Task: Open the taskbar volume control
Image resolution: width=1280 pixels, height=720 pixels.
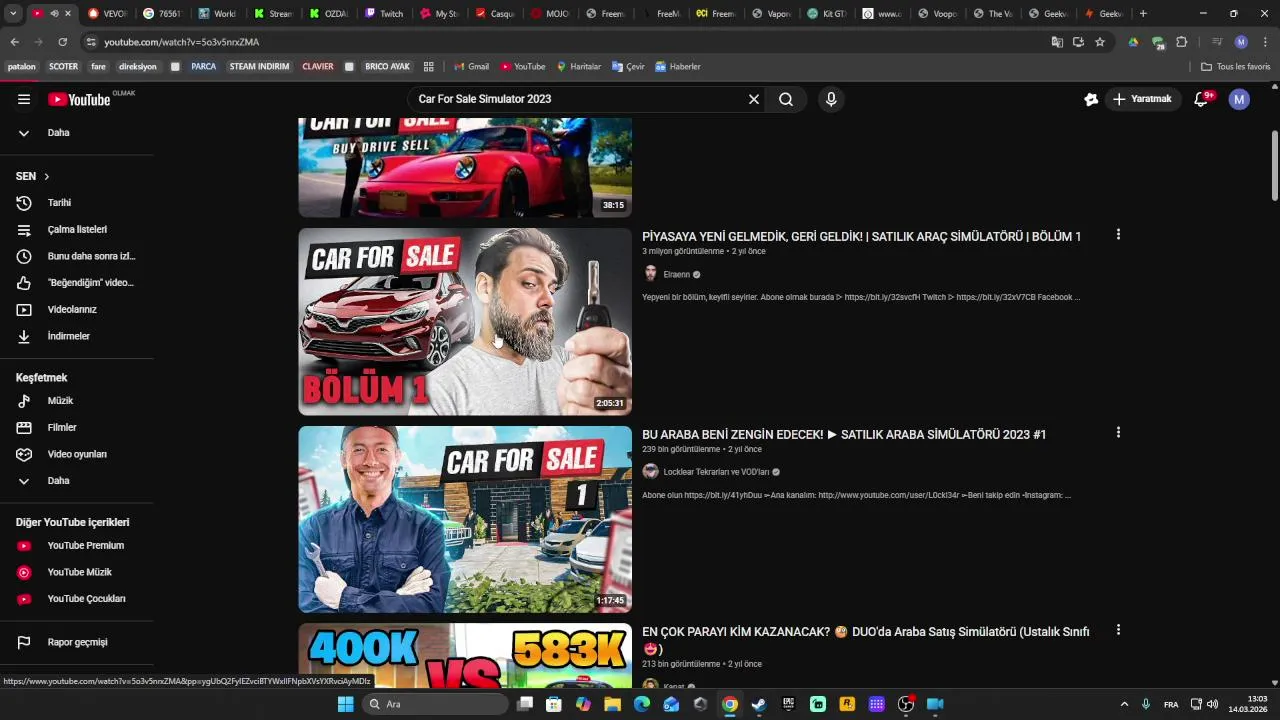Action: 1212,704
